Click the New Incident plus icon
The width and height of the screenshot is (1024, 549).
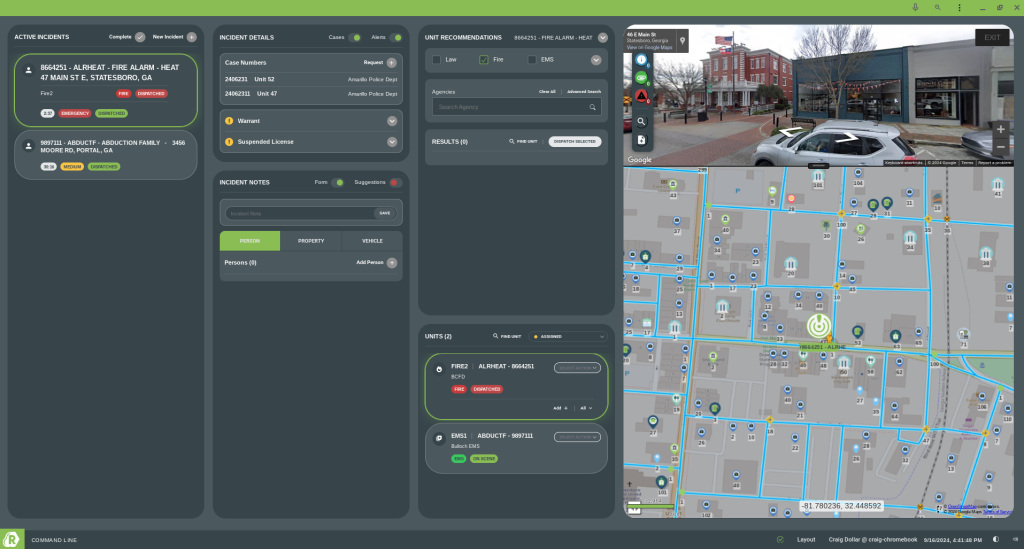pyautogui.click(x=191, y=37)
